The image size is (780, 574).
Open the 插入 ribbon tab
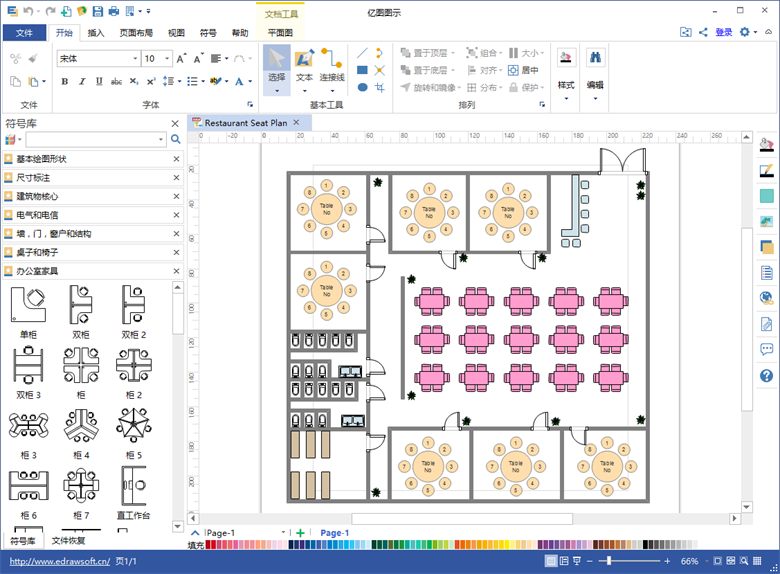[x=96, y=33]
